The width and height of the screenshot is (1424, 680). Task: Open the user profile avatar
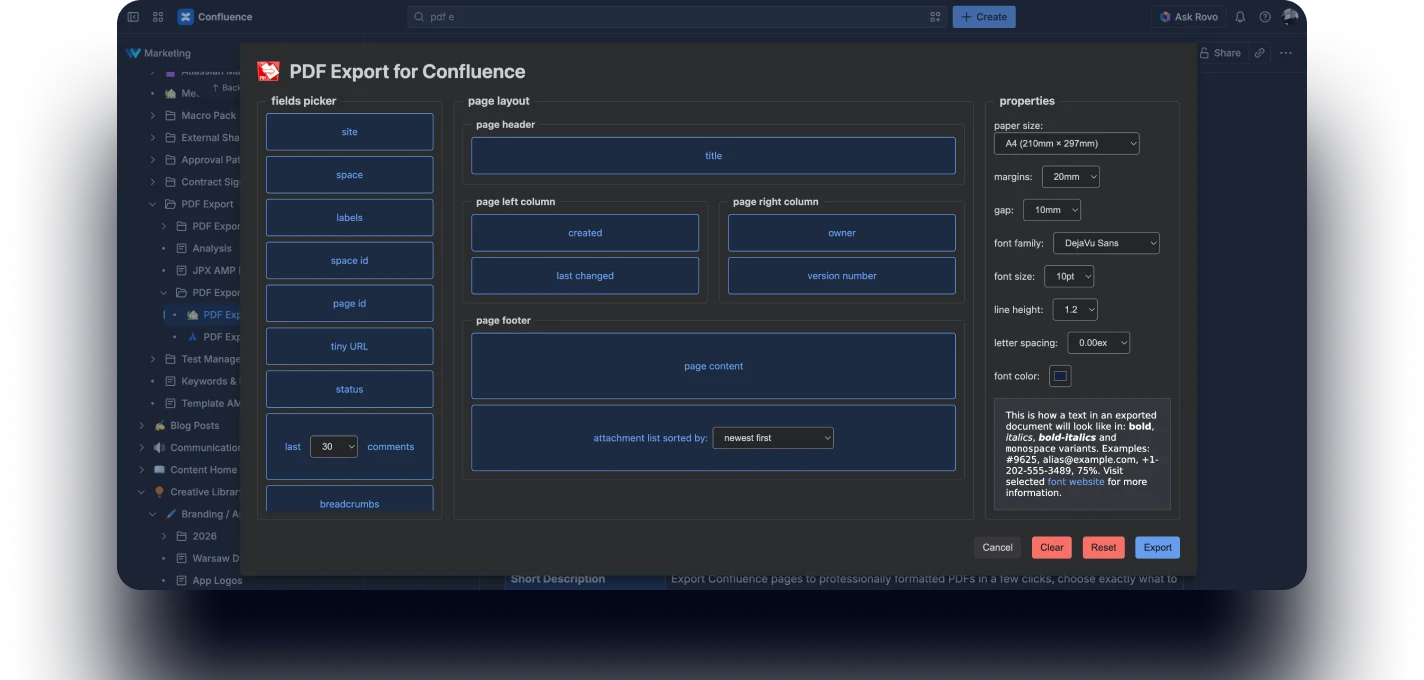tap(1290, 16)
